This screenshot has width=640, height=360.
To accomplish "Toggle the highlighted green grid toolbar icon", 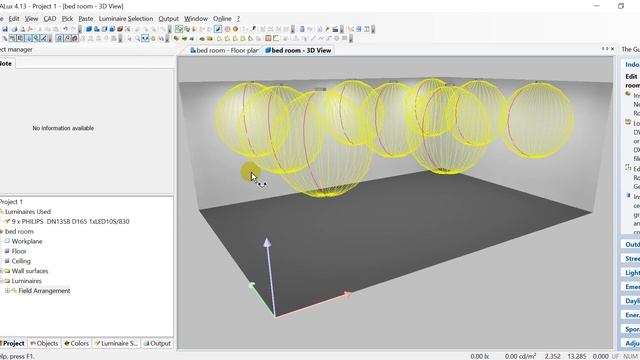I will [179, 29].
